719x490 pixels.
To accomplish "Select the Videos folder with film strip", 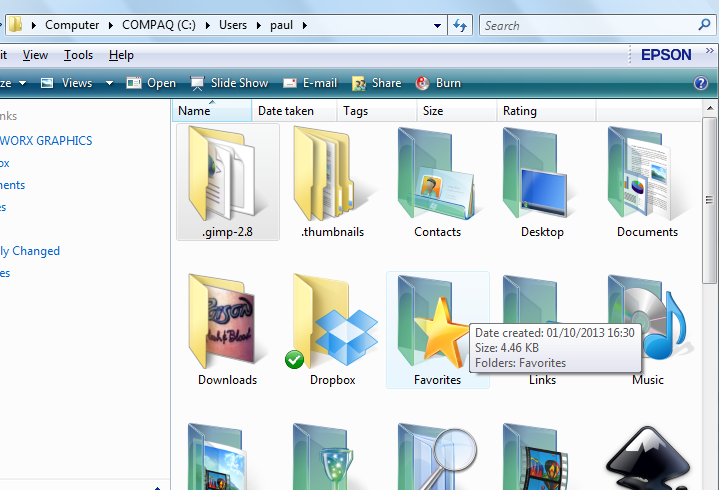I will (535, 457).
